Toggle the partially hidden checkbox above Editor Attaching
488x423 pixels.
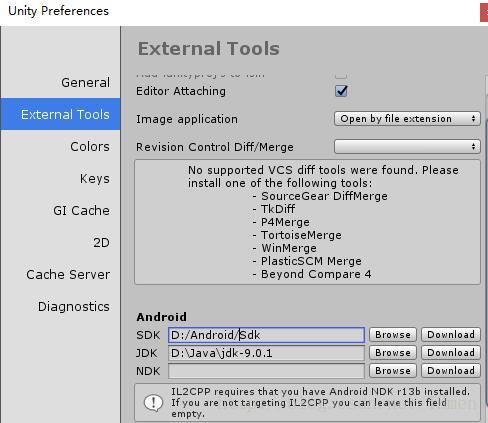tap(341, 76)
